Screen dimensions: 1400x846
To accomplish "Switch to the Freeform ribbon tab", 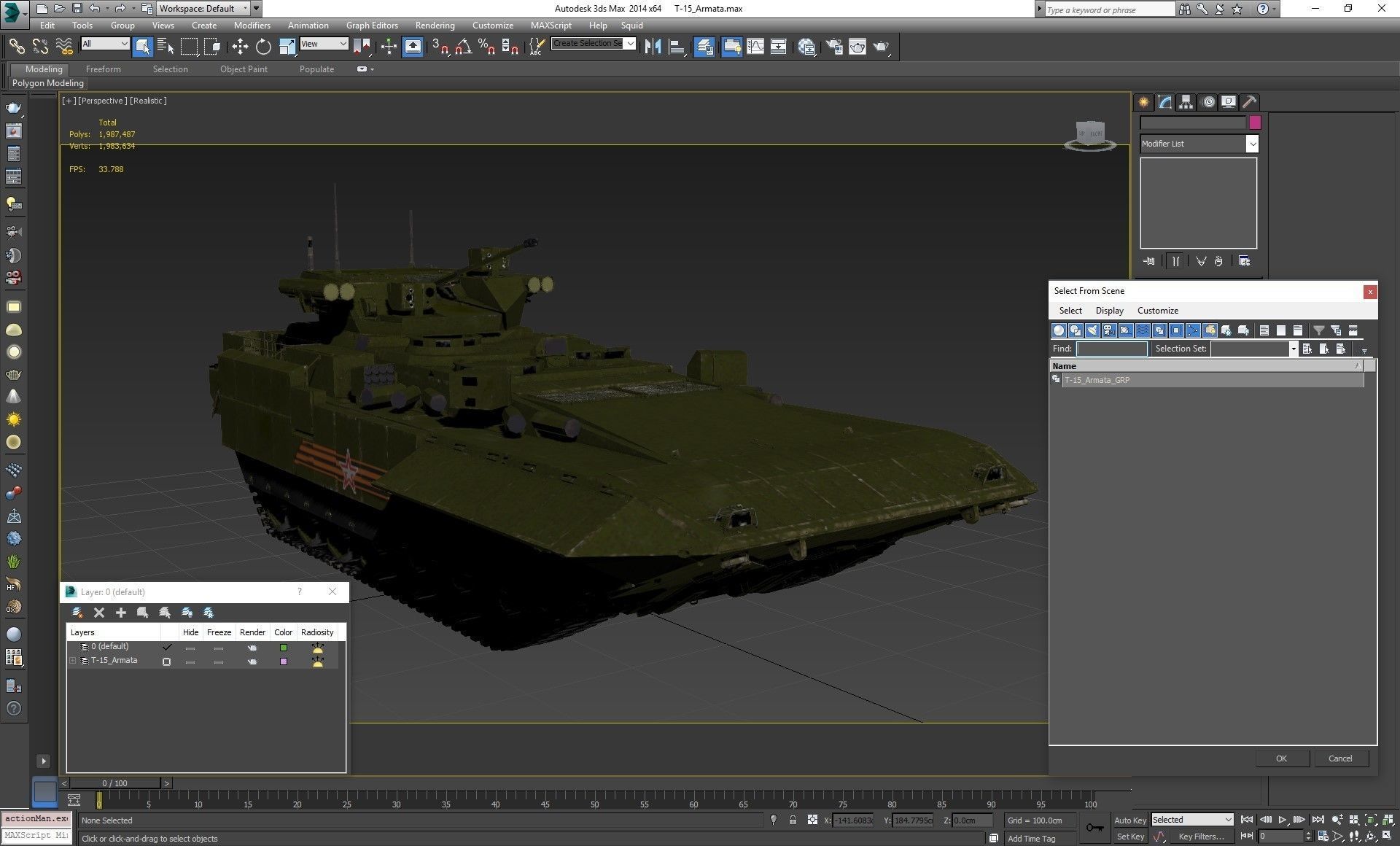I will pos(103,69).
